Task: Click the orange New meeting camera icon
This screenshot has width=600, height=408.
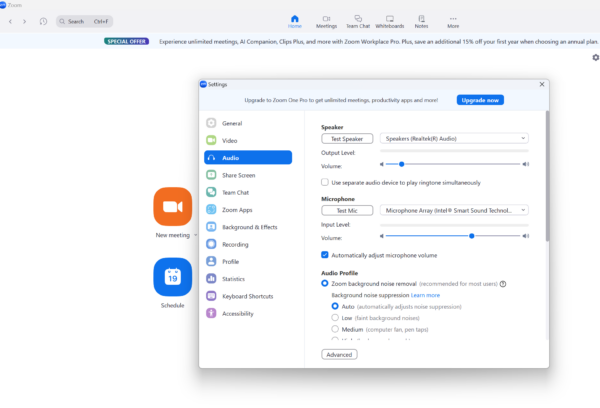Action: pyautogui.click(x=172, y=206)
